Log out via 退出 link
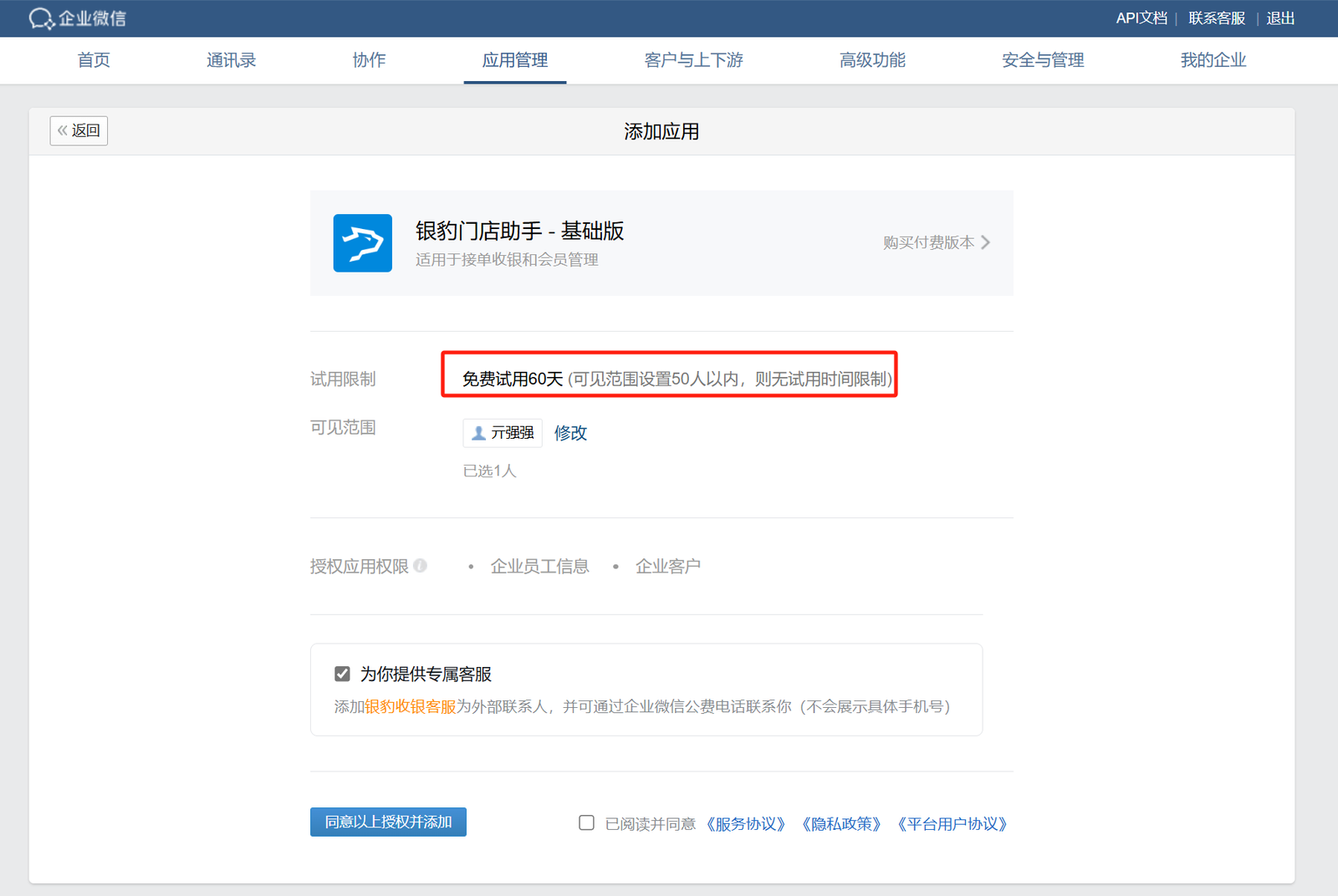 pos(1280,18)
